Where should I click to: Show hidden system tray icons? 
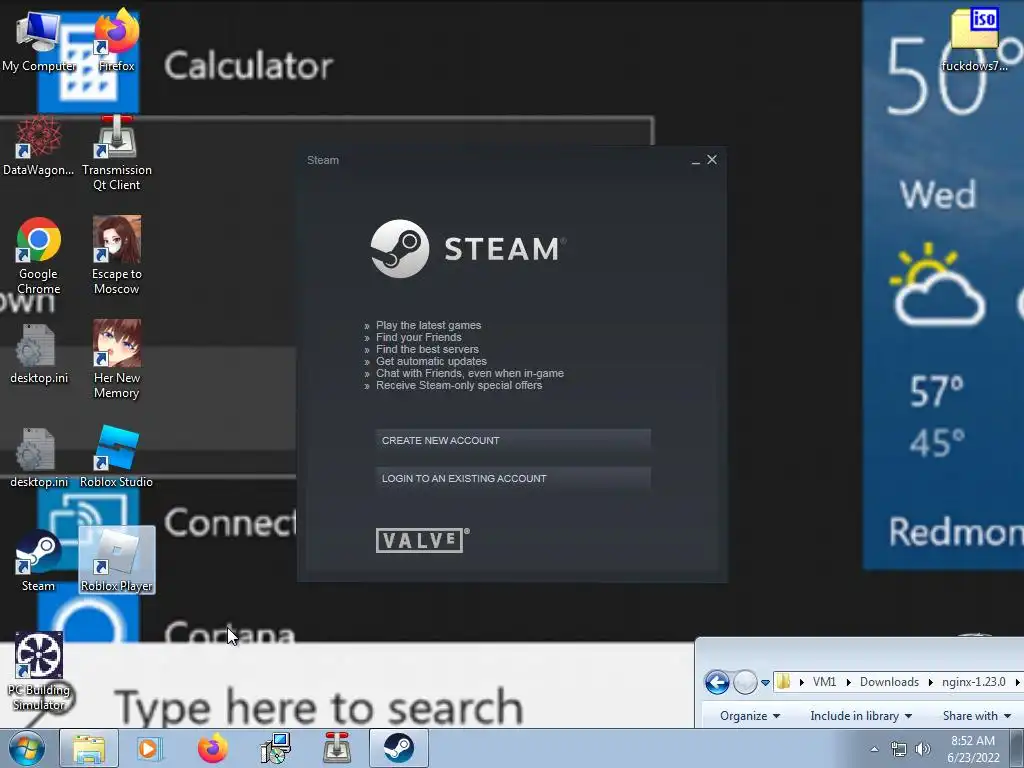coord(874,749)
